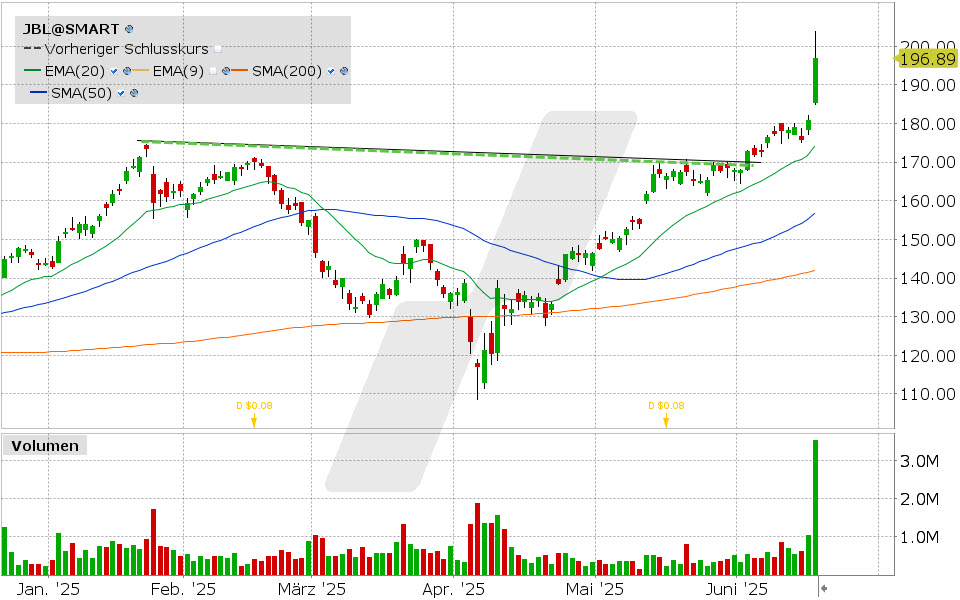The image size is (960, 600).
Task: Click the 3.0M volume axis value
Action: pos(920,461)
